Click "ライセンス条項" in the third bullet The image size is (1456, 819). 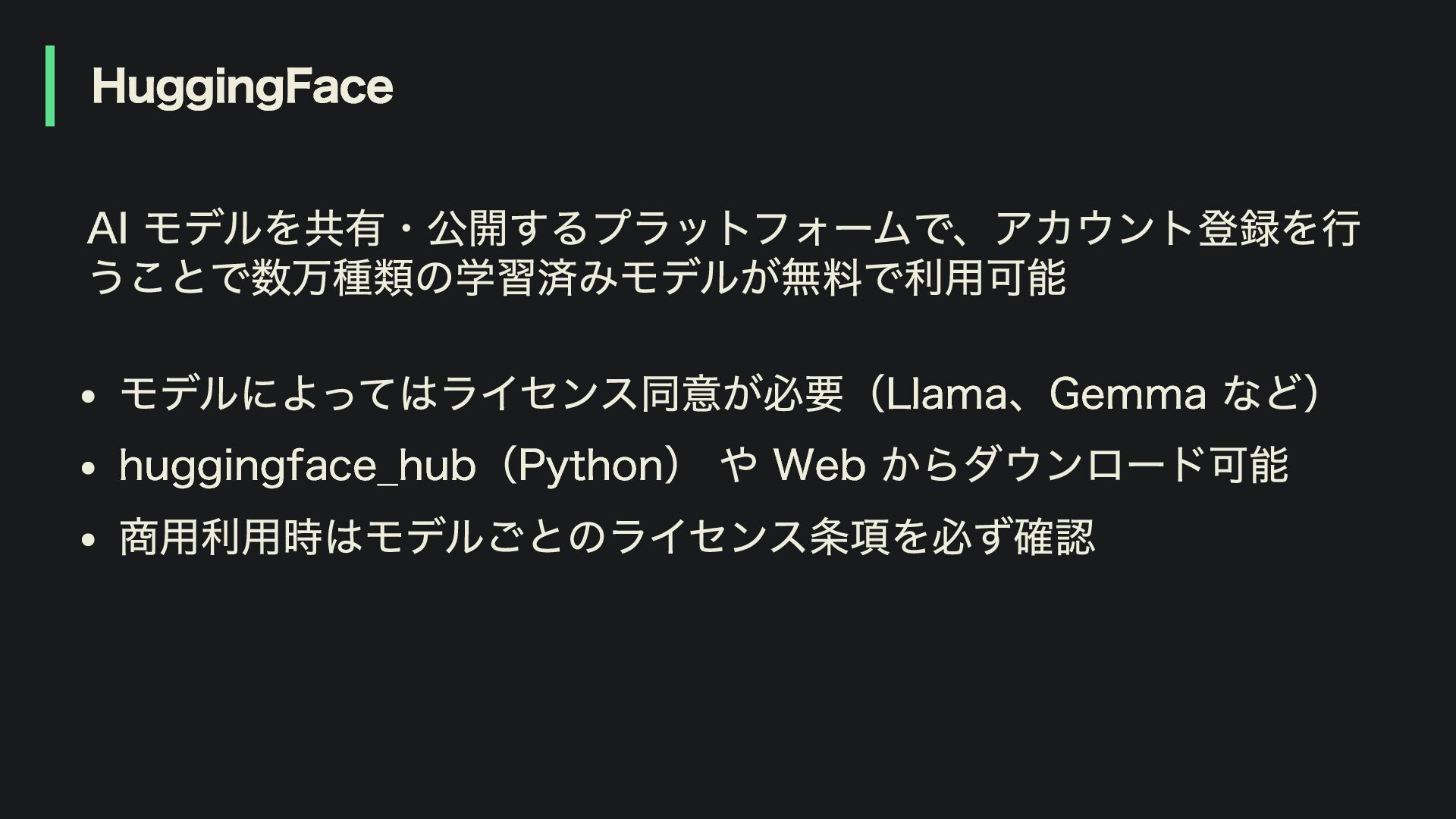748,538
